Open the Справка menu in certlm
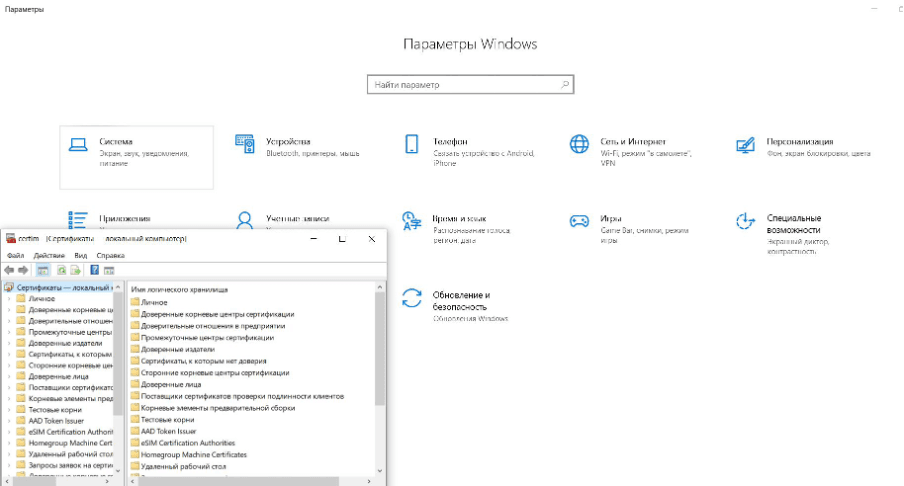Viewport: 904px width, 486px height. pos(111,255)
